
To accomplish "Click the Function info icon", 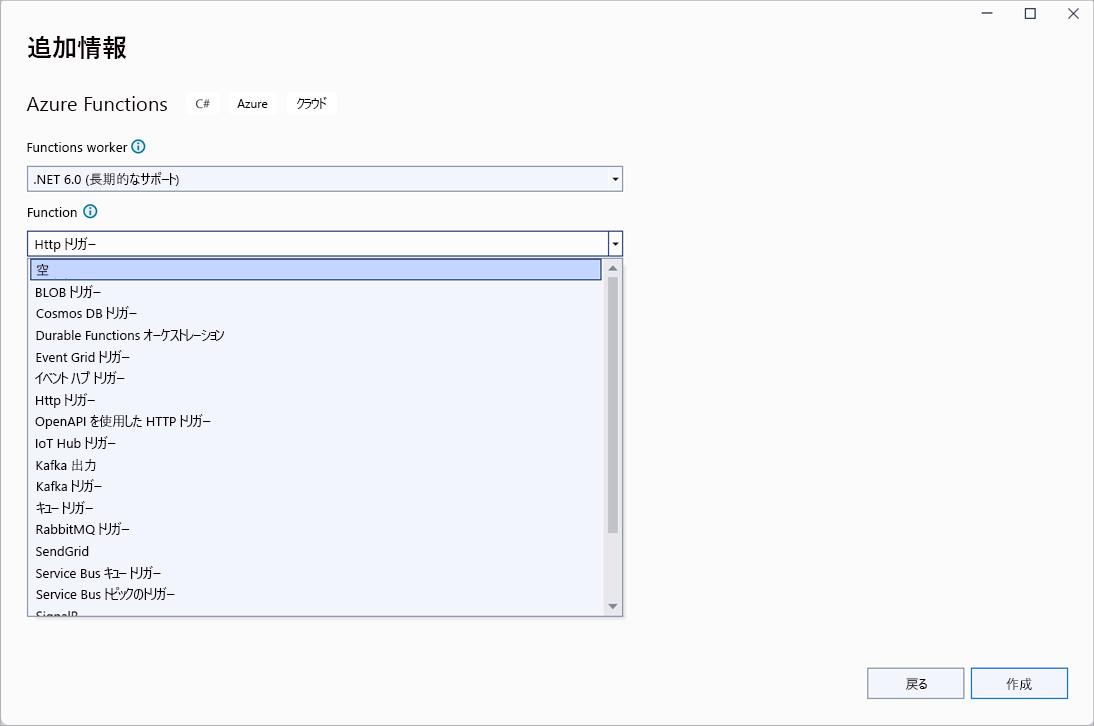I will tap(90, 211).
